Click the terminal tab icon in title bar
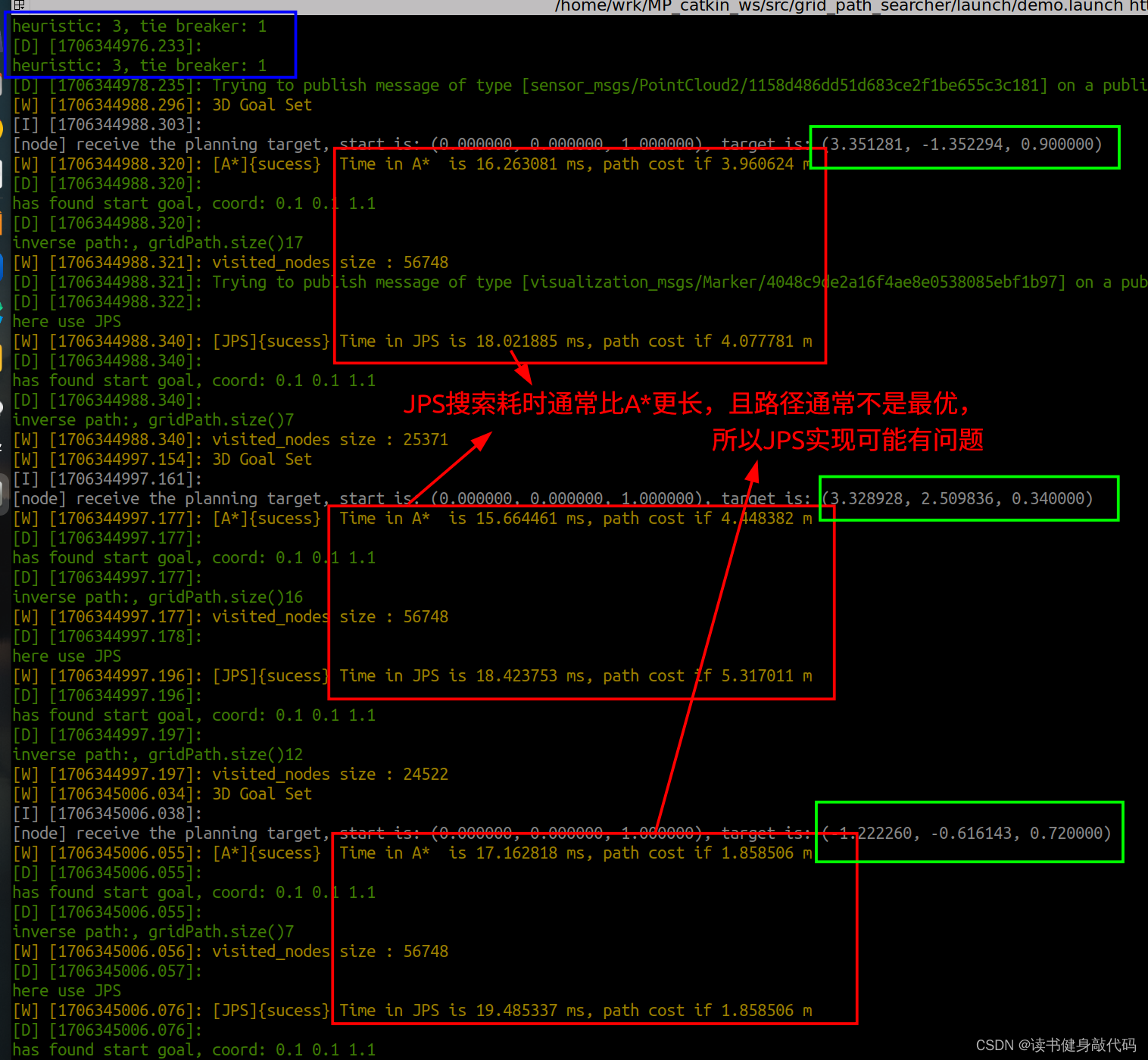Screen dimensions: 1148x1060 point(19,5)
